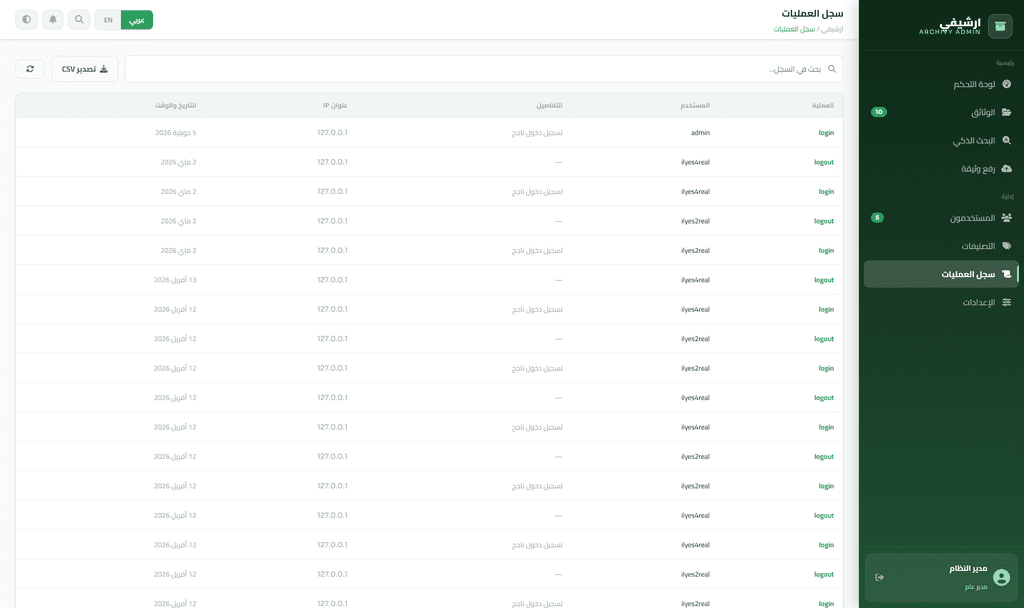Click the المستخدم column header
The image size is (1024, 608).
[695, 105]
